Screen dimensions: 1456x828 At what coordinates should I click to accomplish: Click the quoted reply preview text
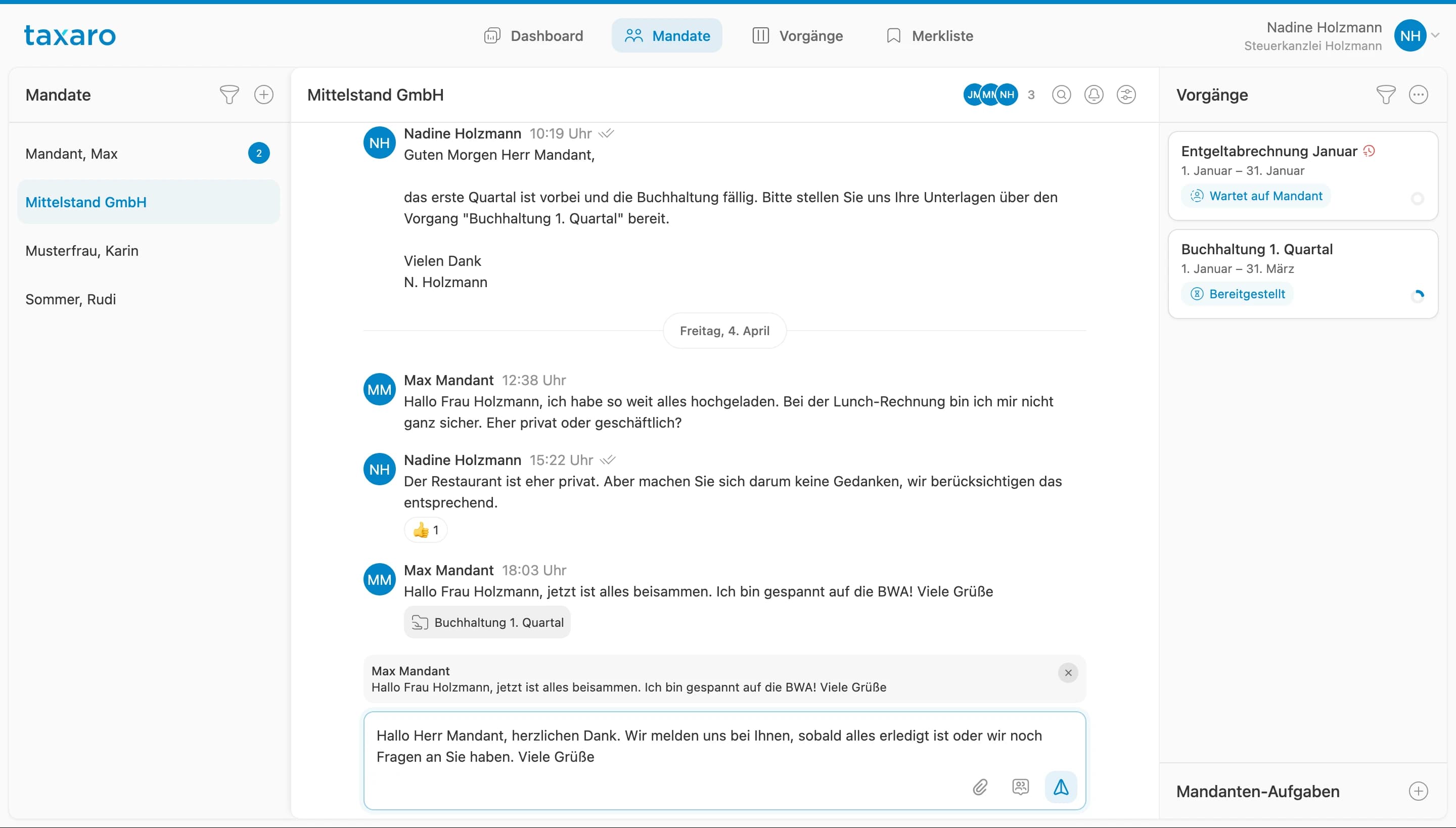point(628,687)
